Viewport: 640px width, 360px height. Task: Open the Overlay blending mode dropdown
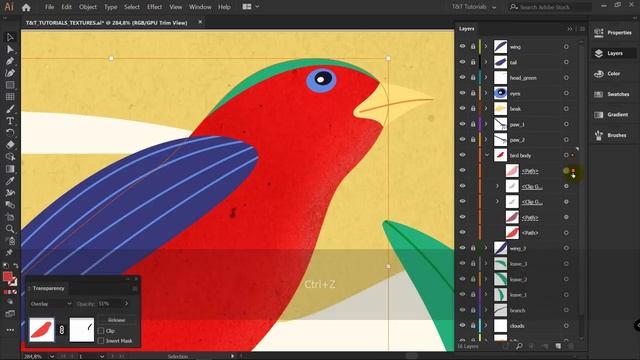51,304
